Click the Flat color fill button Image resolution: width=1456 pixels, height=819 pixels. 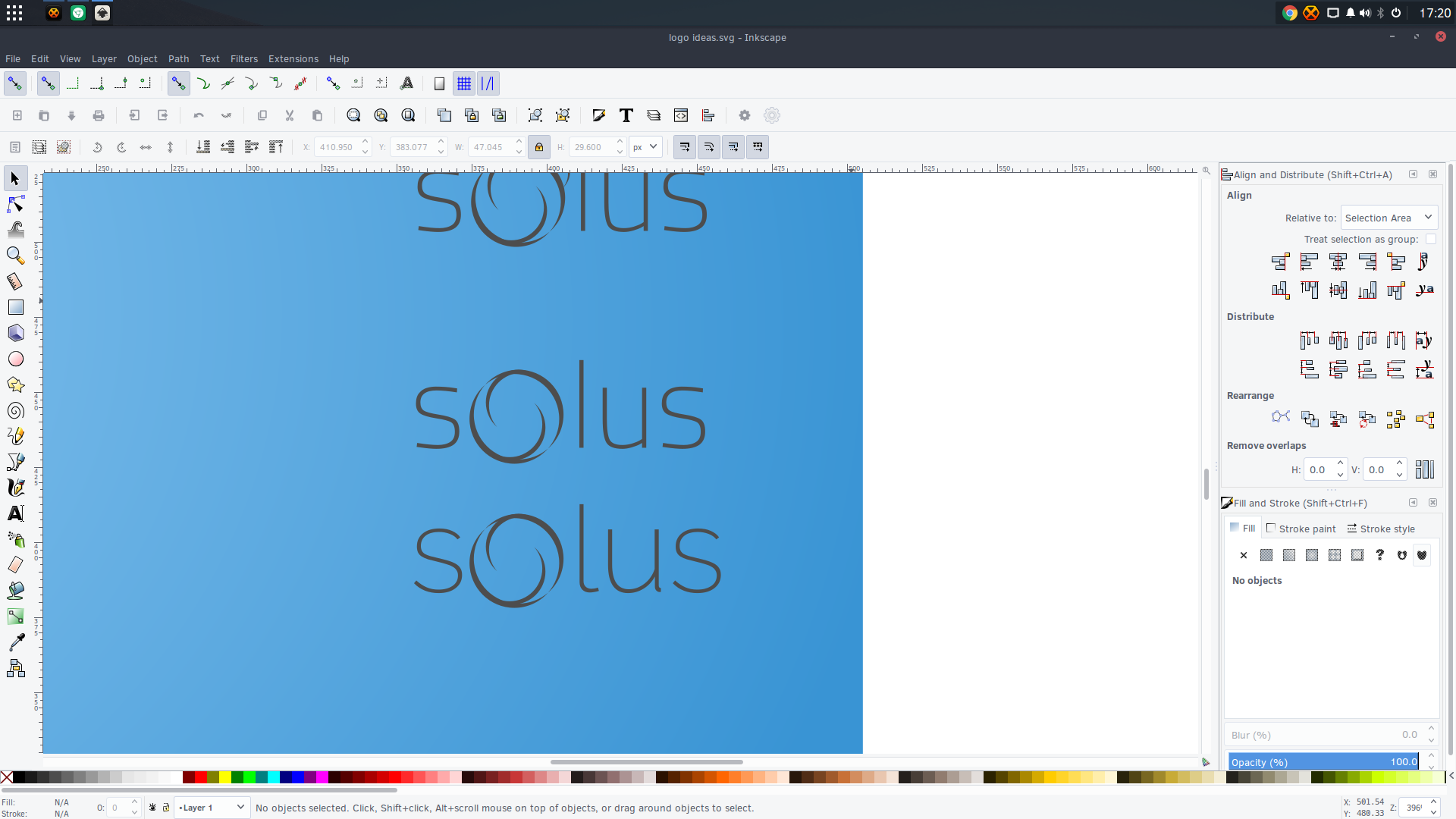(x=1266, y=555)
